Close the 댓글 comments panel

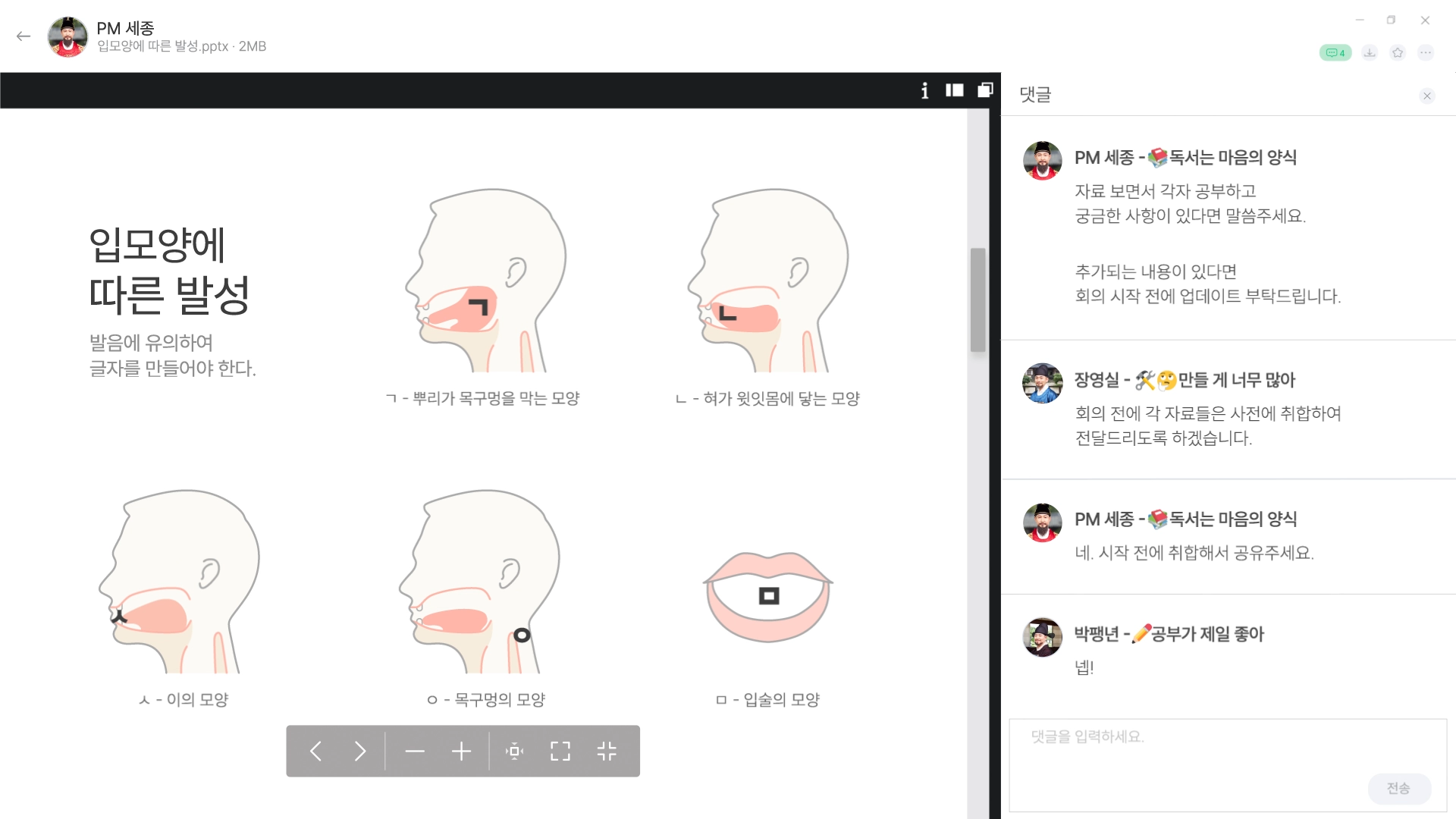click(1427, 96)
